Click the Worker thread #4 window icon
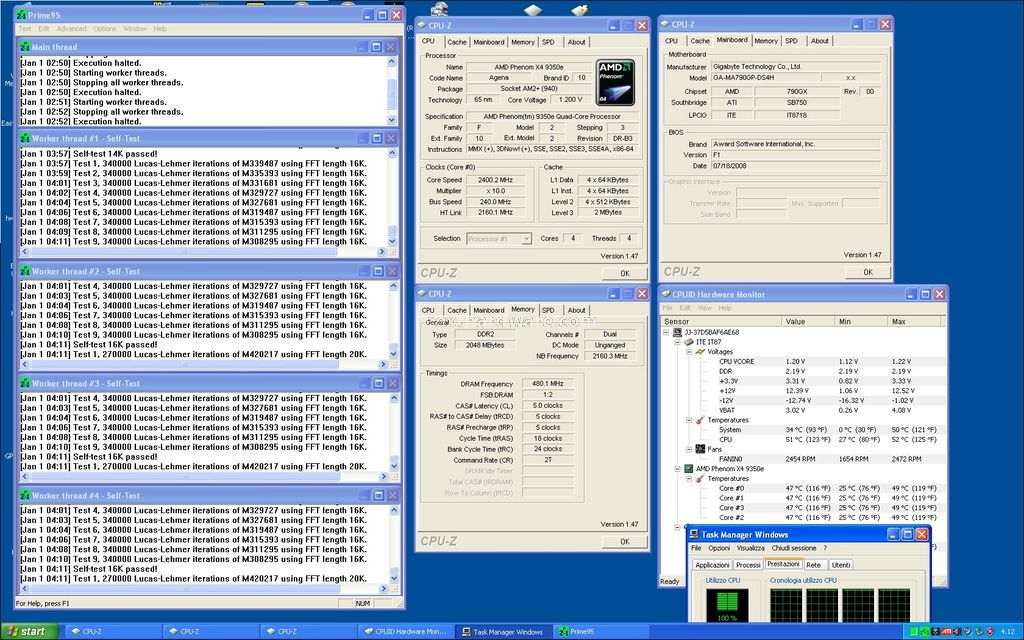Image resolution: width=1024 pixels, height=640 pixels. click(25, 496)
